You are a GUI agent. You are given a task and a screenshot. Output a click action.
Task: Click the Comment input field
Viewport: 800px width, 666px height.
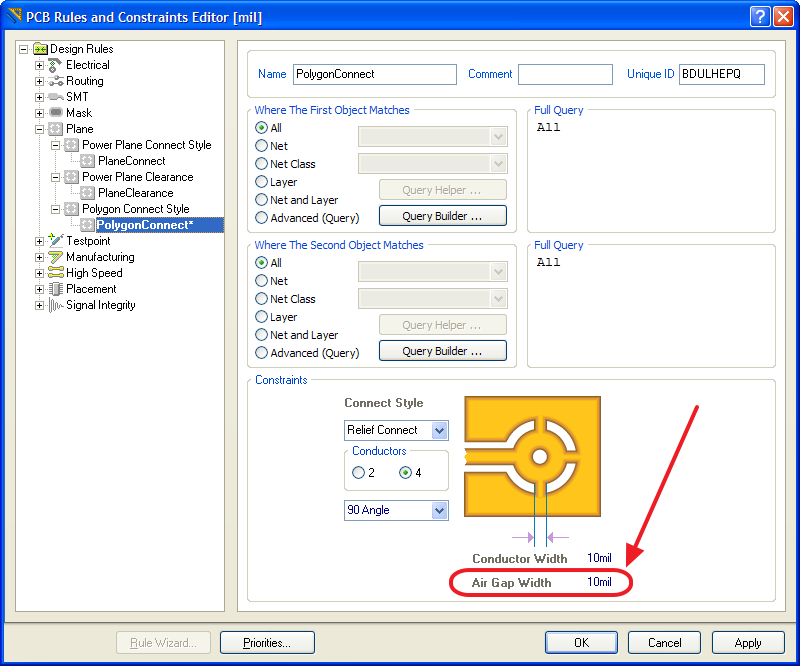[565, 75]
